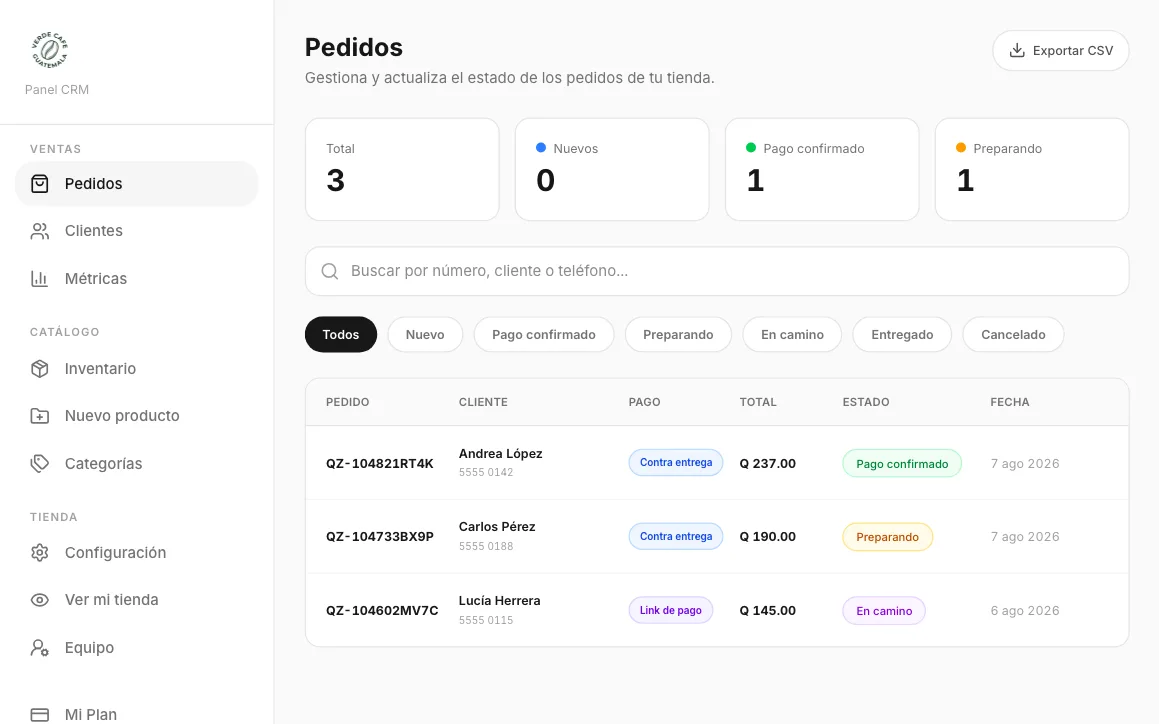Image resolution: width=1159 pixels, height=724 pixels.
Task: Click total Q 237.00
Action: [767, 464]
